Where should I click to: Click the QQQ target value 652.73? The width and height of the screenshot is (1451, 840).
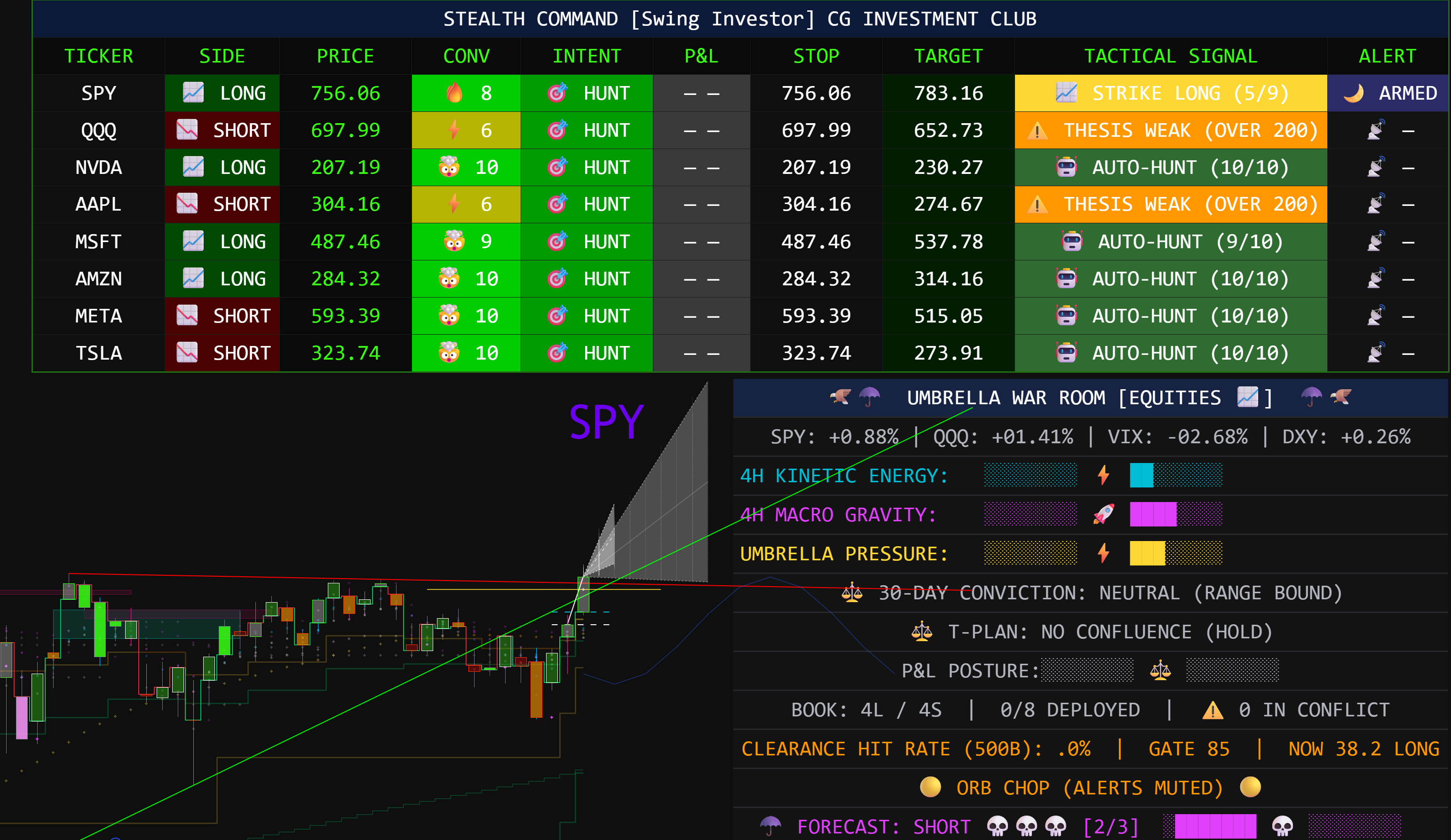(948, 130)
